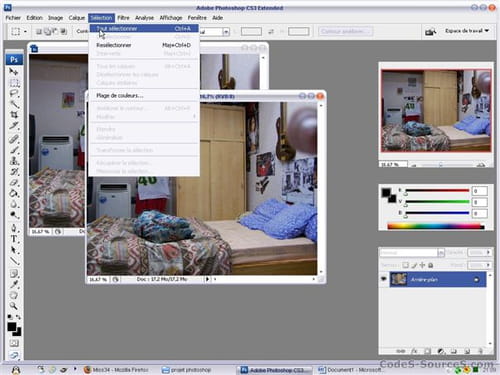The width and height of the screenshot is (500, 375).
Task: Select the Crop tool
Action: click(14, 115)
